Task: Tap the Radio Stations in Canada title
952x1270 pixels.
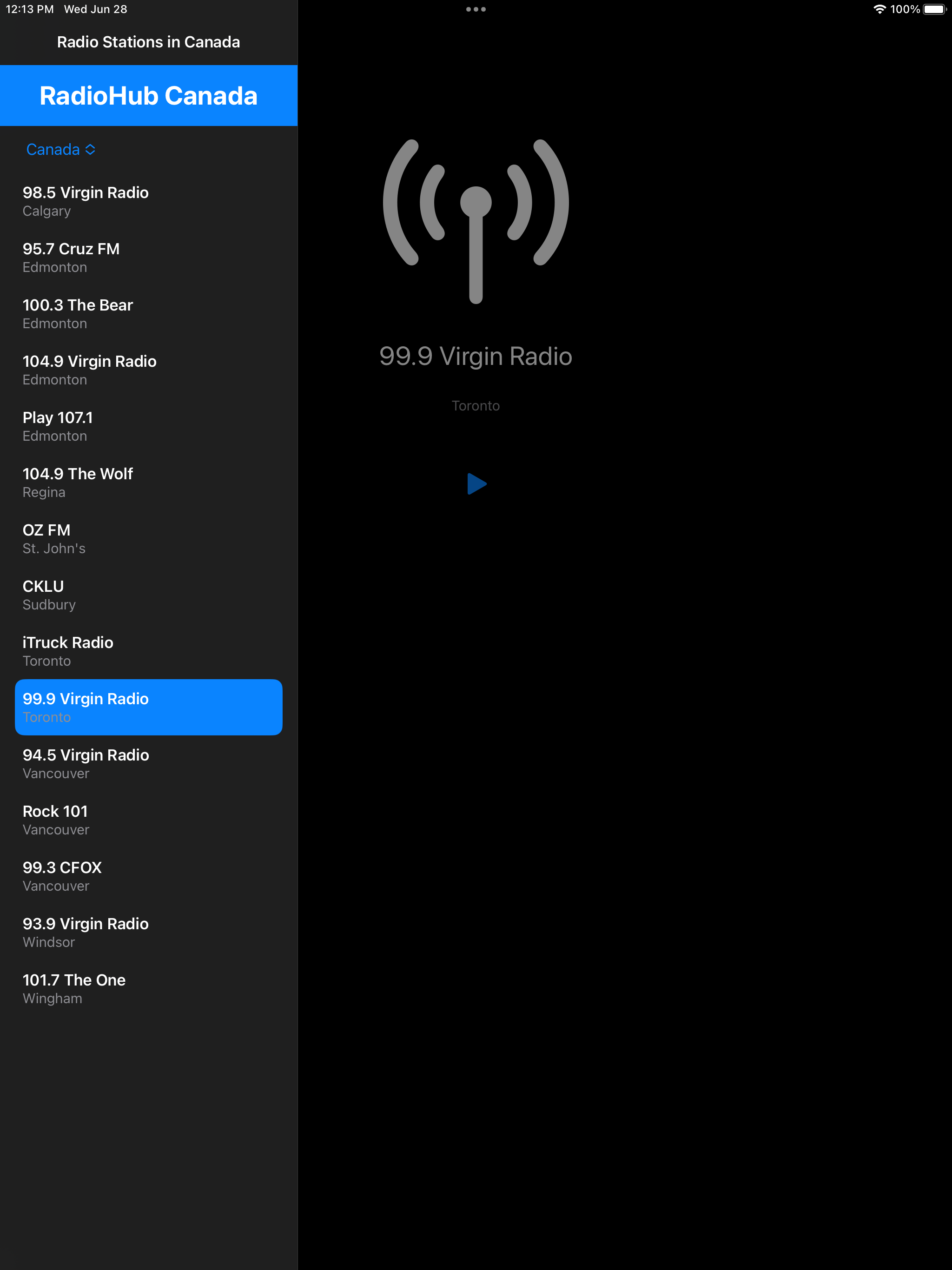Action: pyautogui.click(x=149, y=42)
